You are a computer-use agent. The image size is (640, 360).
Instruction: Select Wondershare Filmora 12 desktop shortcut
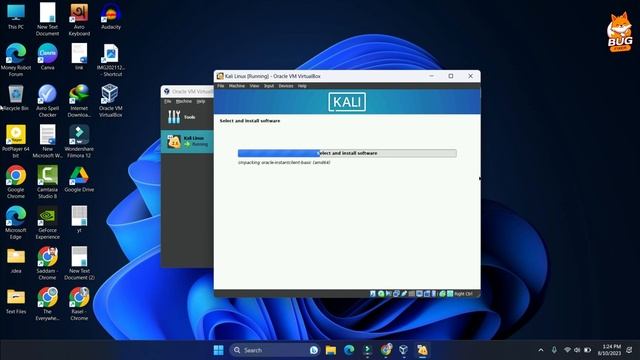point(79,141)
